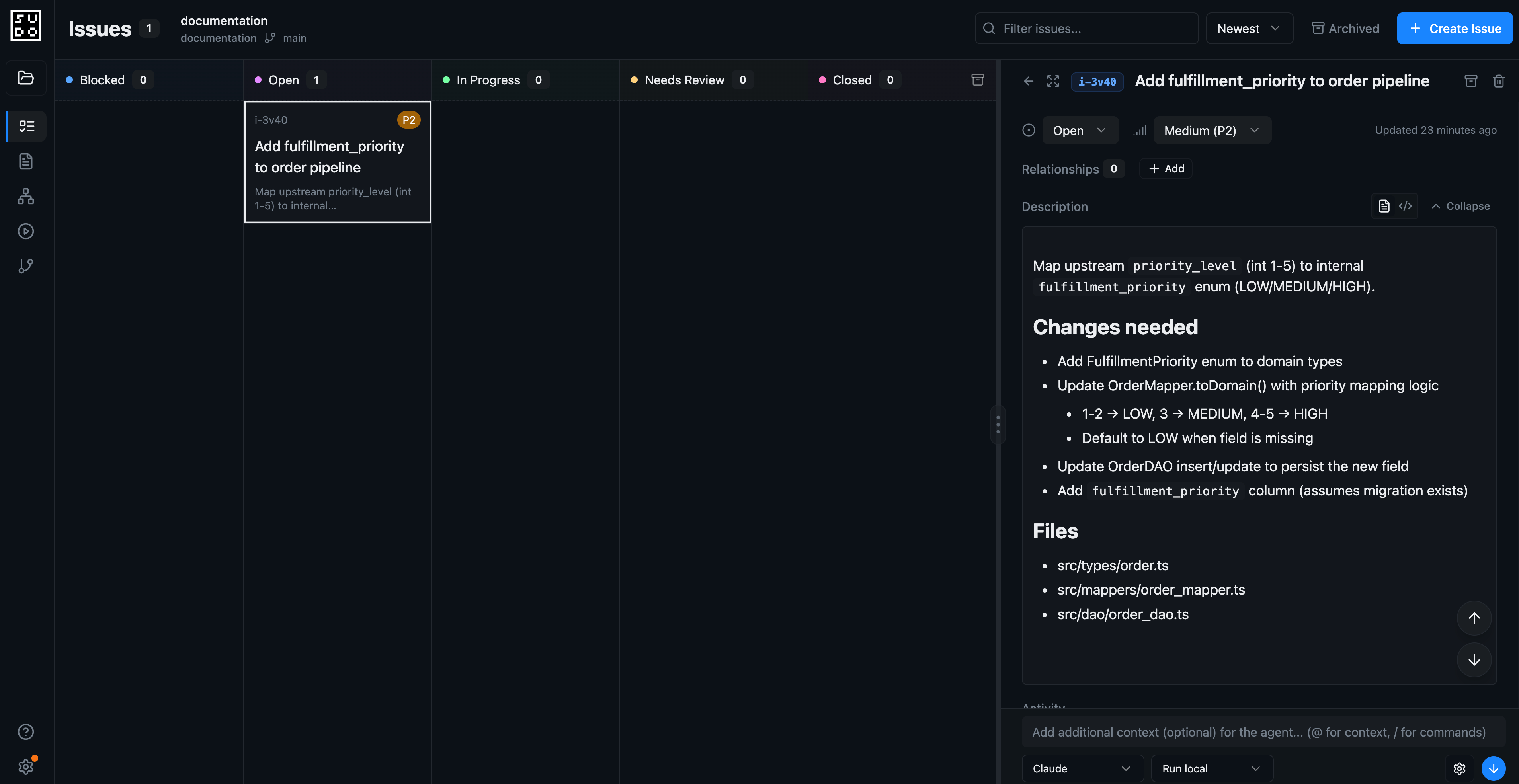Open the git branch icon in sidebar
Screen dimensions: 1519x784
pyautogui.click(x=26, y=266)
